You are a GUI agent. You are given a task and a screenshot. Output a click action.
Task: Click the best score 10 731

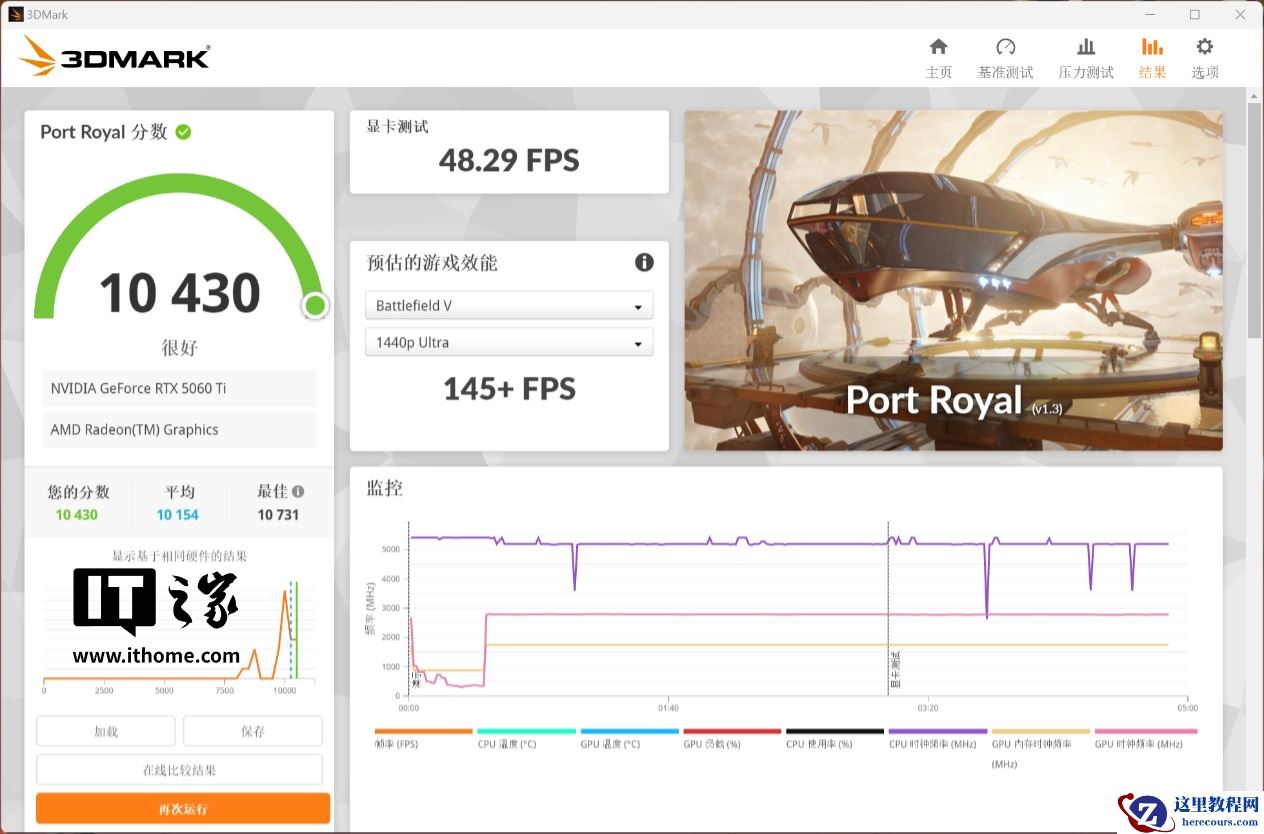click(x=278, y=515)
